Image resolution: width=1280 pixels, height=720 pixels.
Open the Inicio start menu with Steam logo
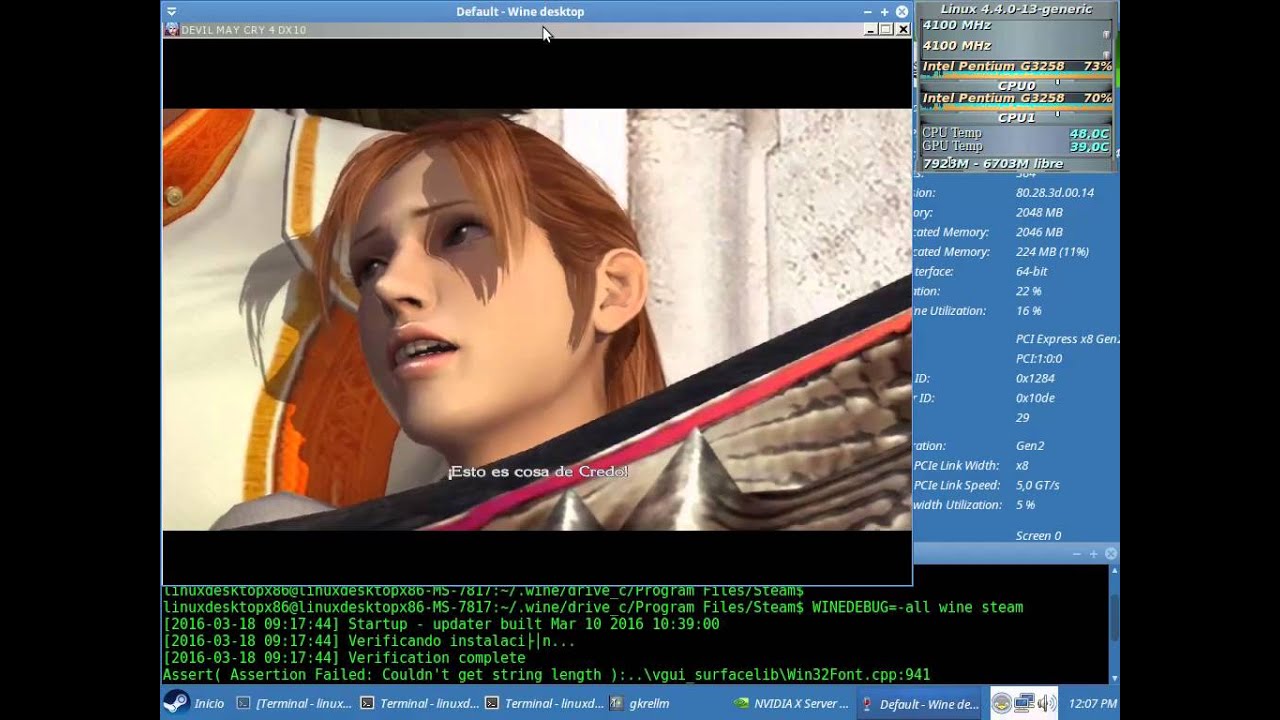[x=195, y=703]
